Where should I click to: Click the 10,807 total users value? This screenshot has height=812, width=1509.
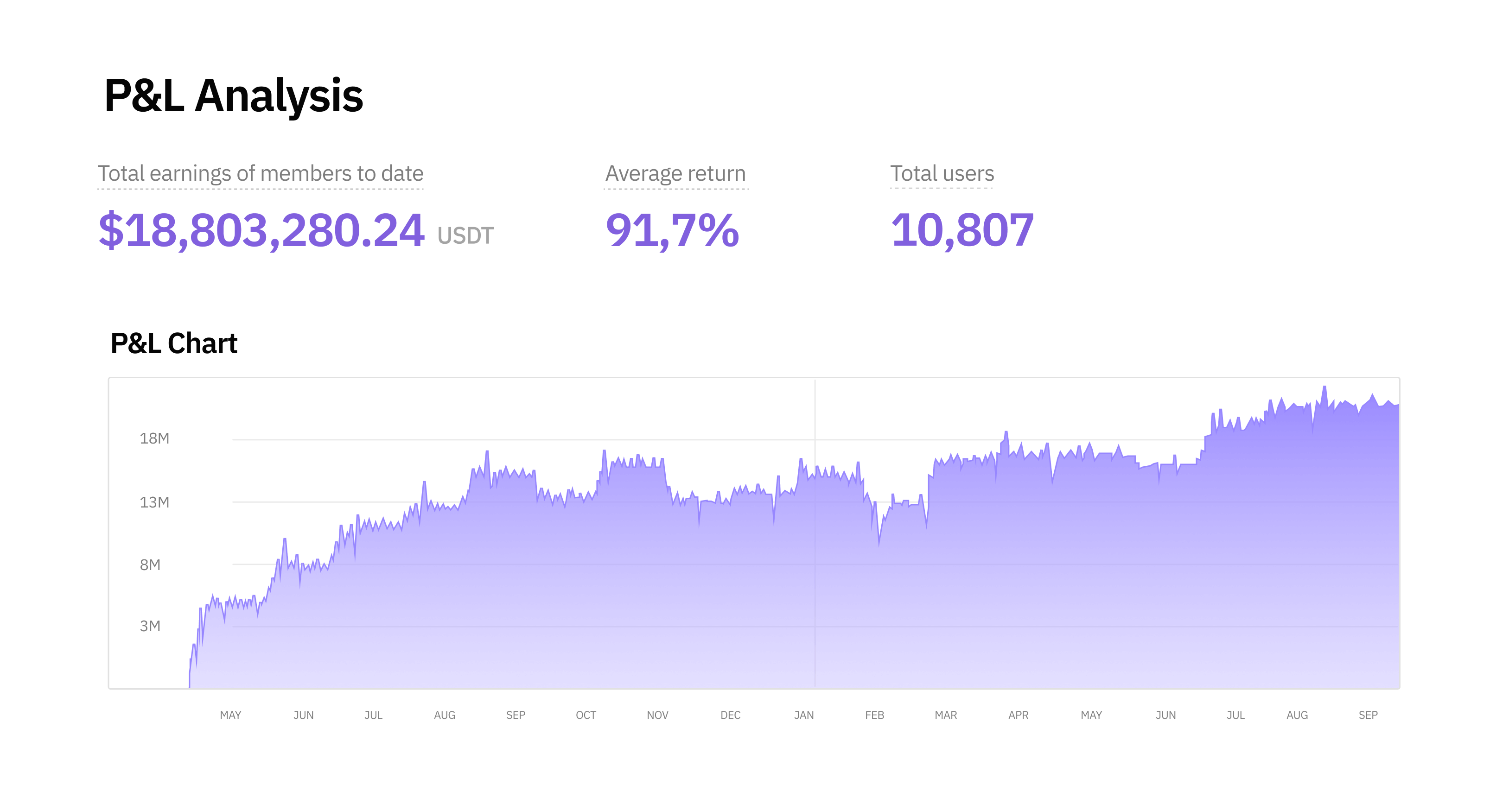click(x=961, y=230)
